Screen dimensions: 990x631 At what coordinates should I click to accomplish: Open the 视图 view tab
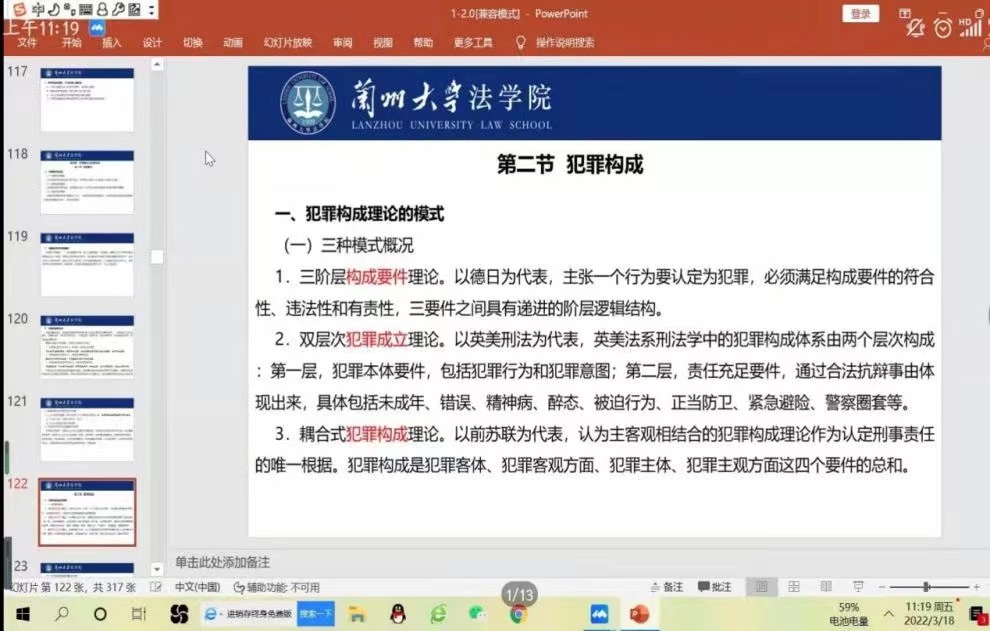383,42
